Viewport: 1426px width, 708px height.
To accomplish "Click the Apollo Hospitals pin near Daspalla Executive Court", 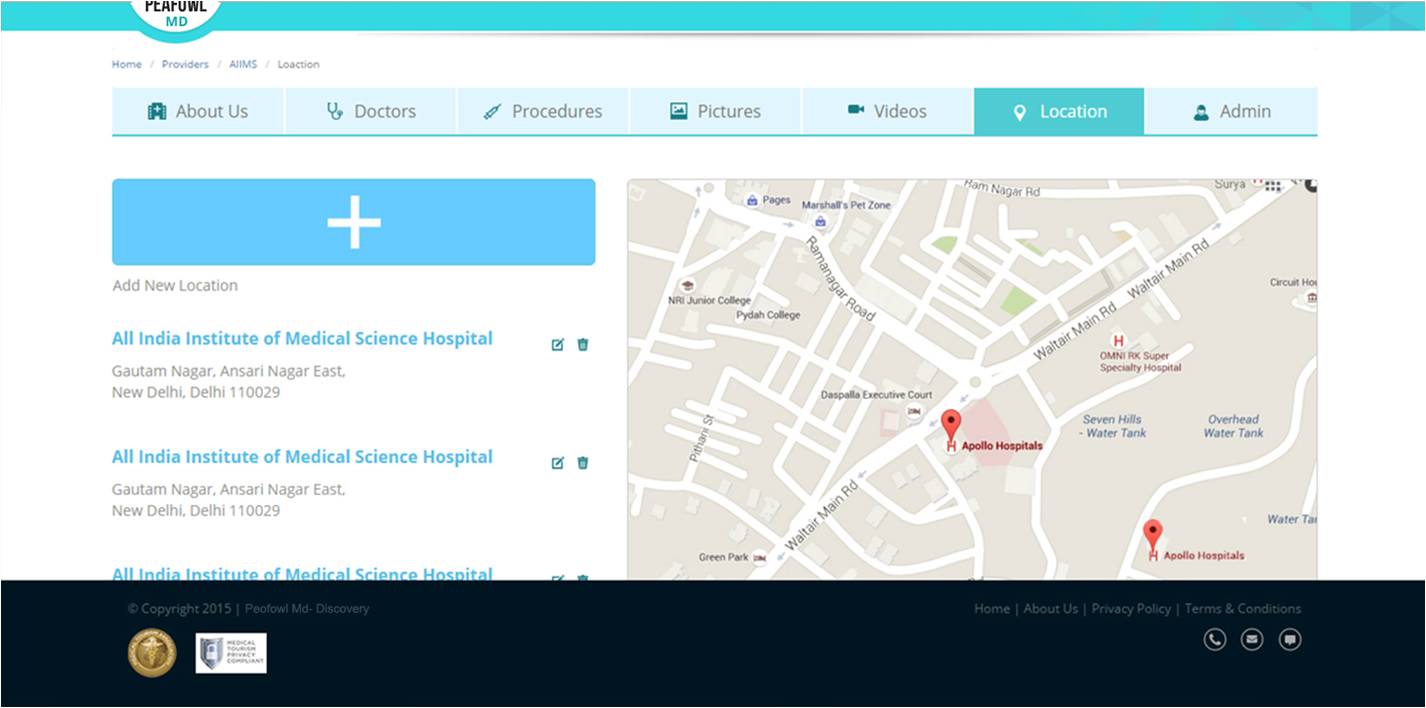I will 951,425.
